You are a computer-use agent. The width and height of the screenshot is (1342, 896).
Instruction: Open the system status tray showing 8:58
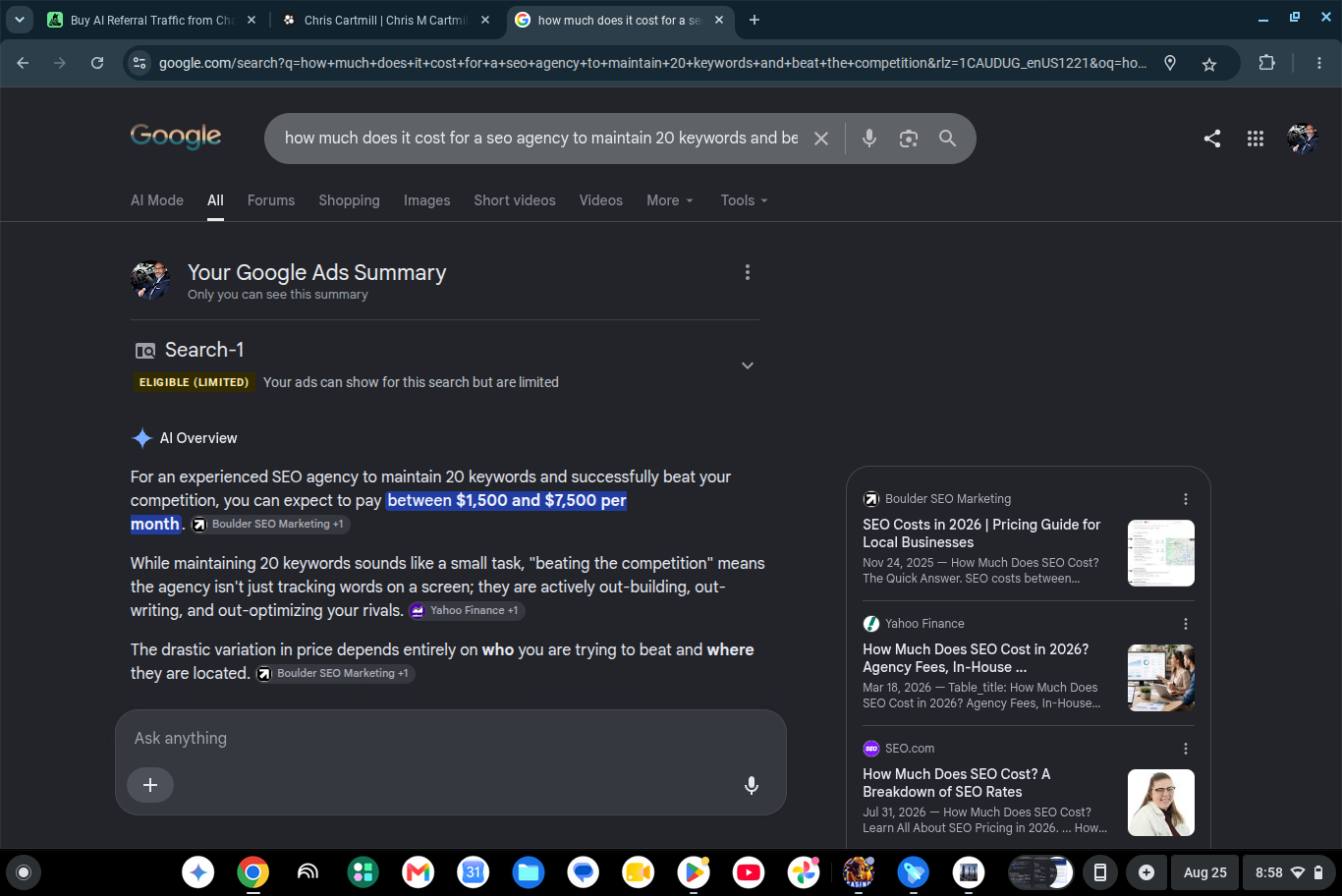click(x=1290, y=872)
